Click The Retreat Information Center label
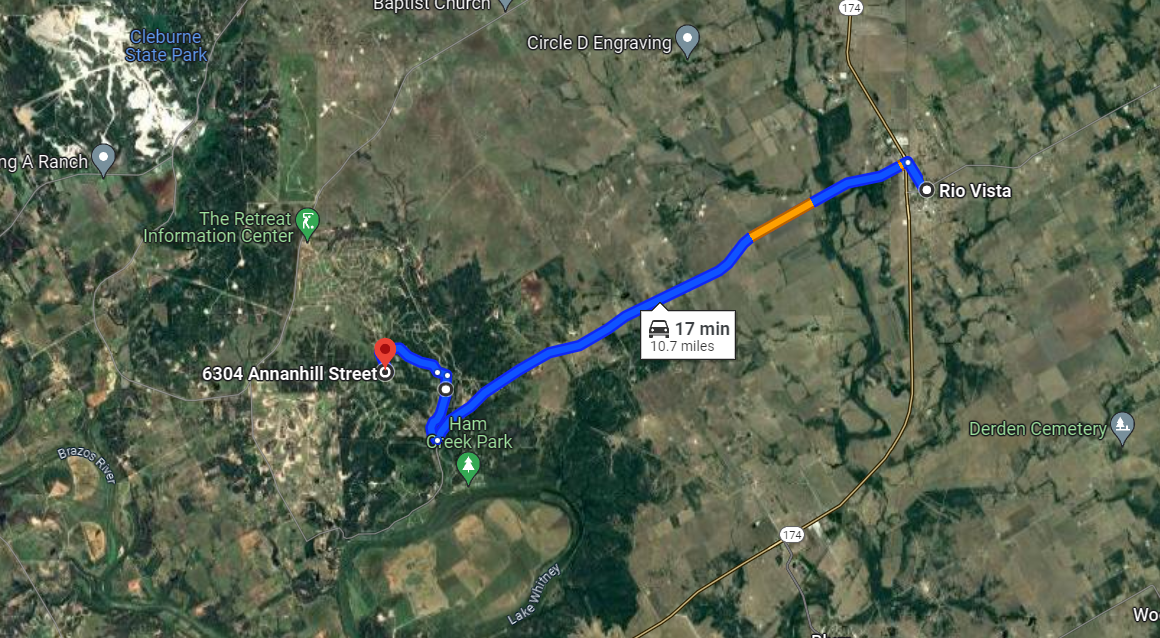The width and height of the screenshot is (1160, 638). point(218,227)
